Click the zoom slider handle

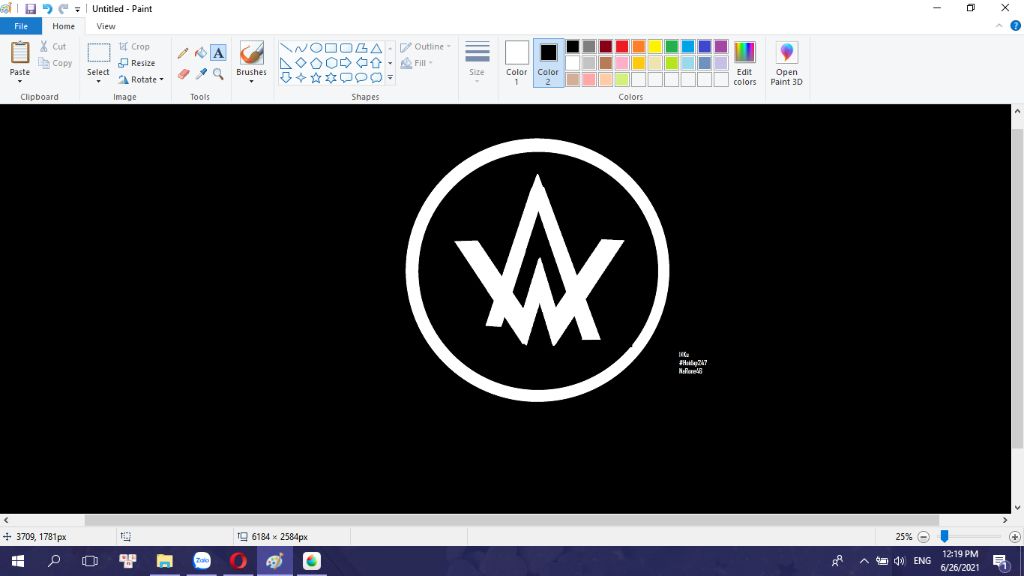pyautogui.click(x=944, y=536)
